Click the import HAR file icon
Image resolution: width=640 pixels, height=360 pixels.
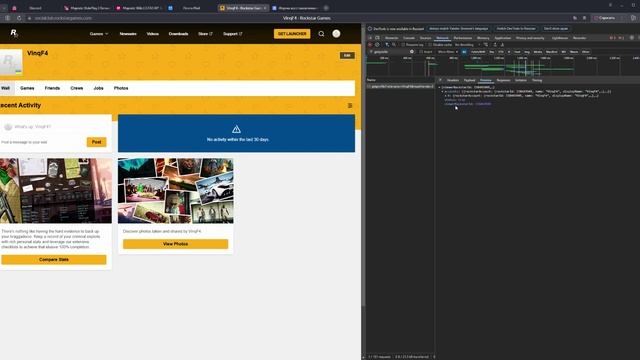tap(495, 44)
